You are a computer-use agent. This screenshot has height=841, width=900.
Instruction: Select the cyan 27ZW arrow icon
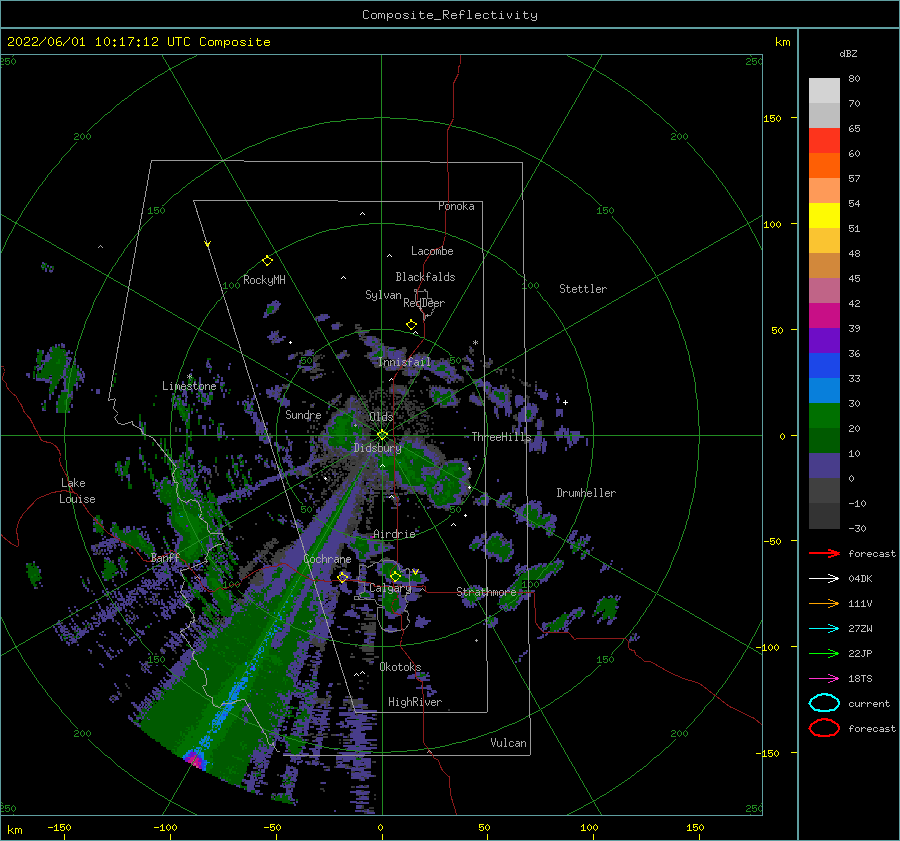point(824,629)
